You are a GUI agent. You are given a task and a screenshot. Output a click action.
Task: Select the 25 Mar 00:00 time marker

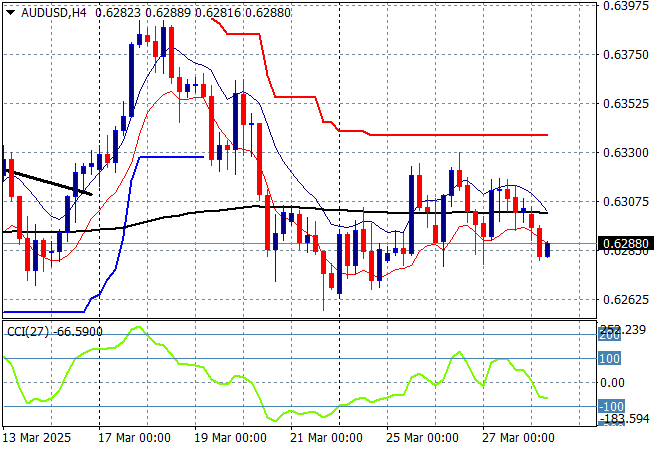point(421,438)
